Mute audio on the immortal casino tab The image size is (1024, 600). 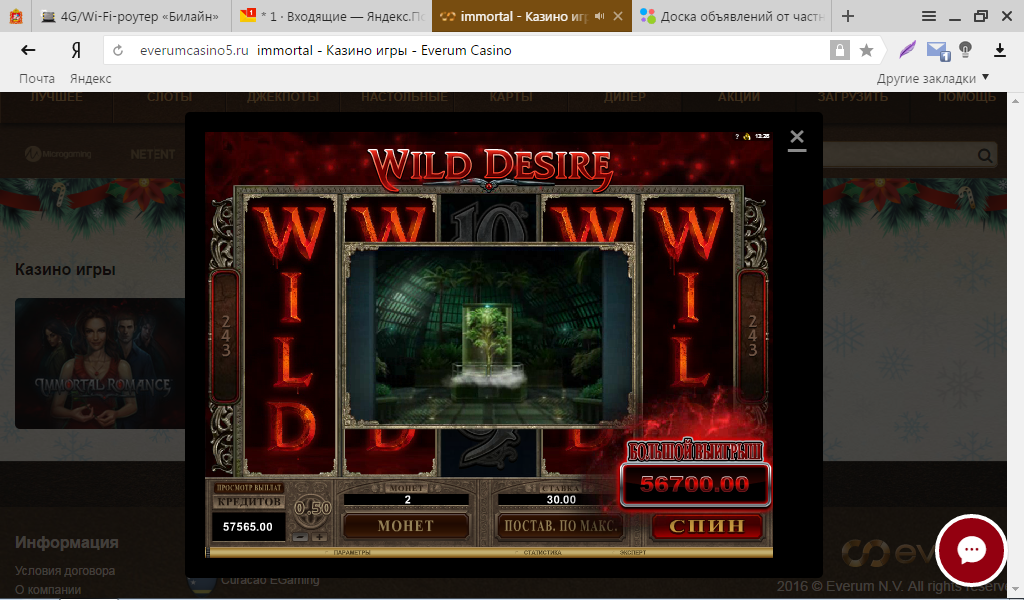tap(600, 16)
